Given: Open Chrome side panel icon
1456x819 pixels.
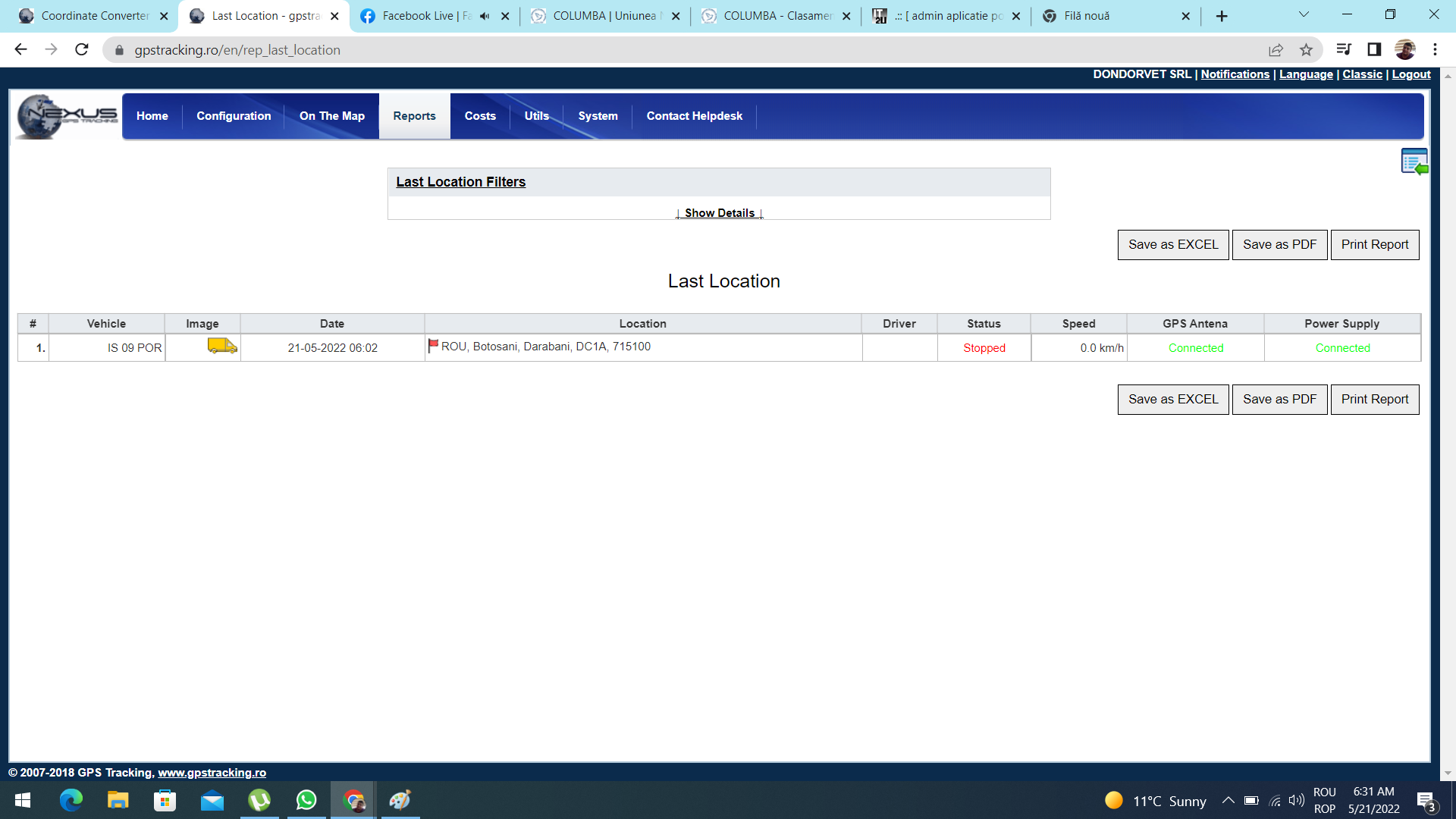Looking at the screenshot, I should 1374,50.
